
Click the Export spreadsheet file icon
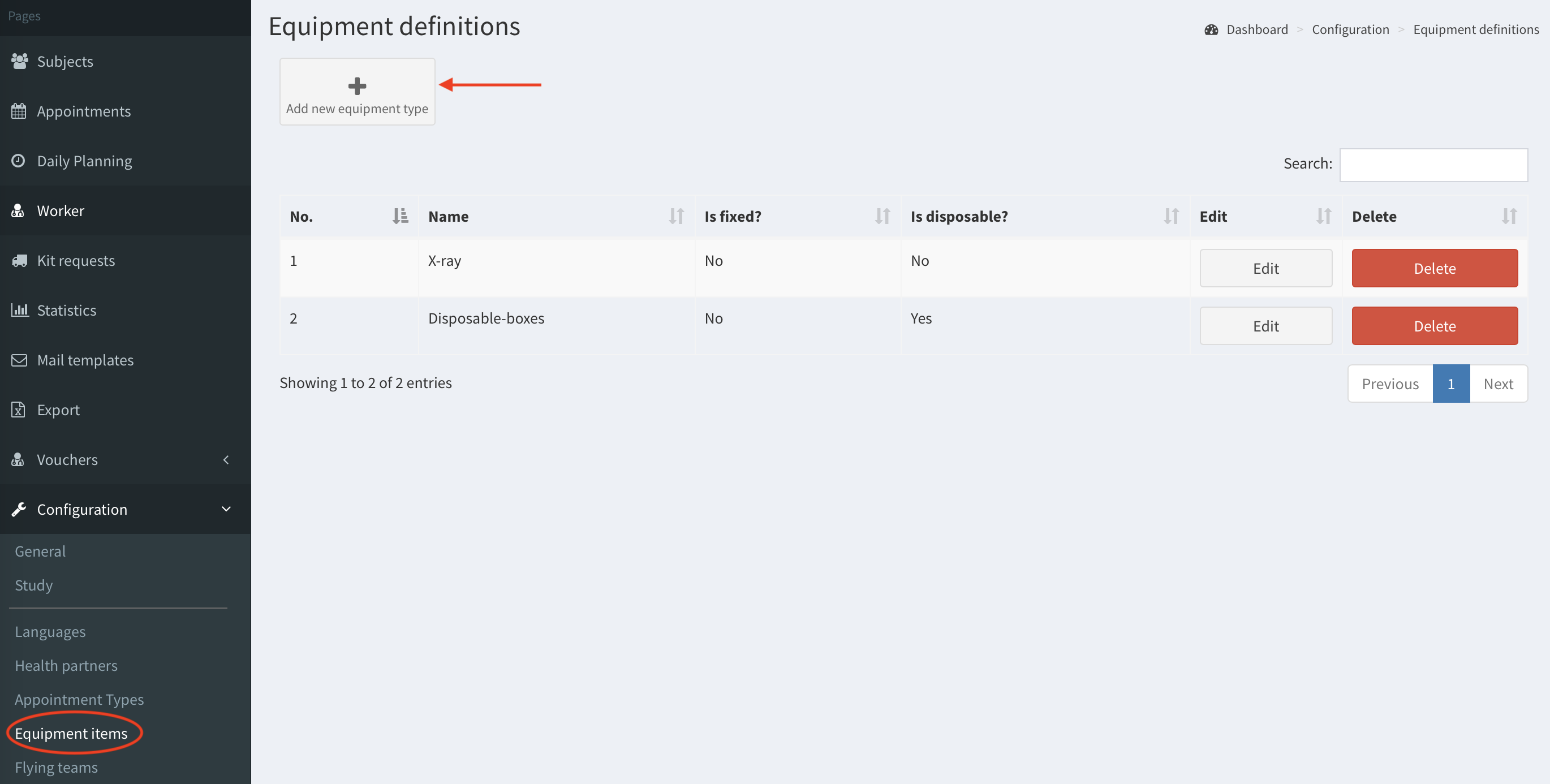pos(19,410)
